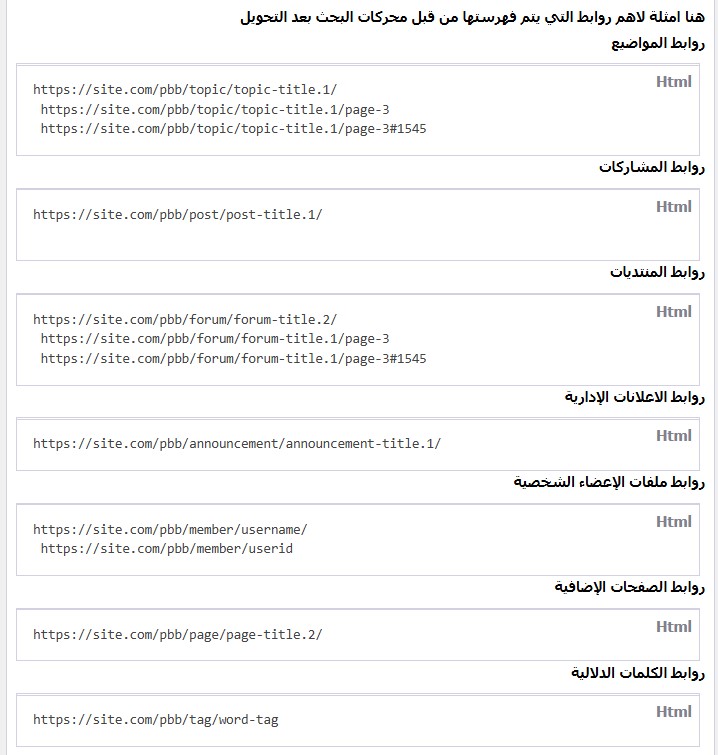Click the topic-title.1/page-3 URL line

point(215,109)
